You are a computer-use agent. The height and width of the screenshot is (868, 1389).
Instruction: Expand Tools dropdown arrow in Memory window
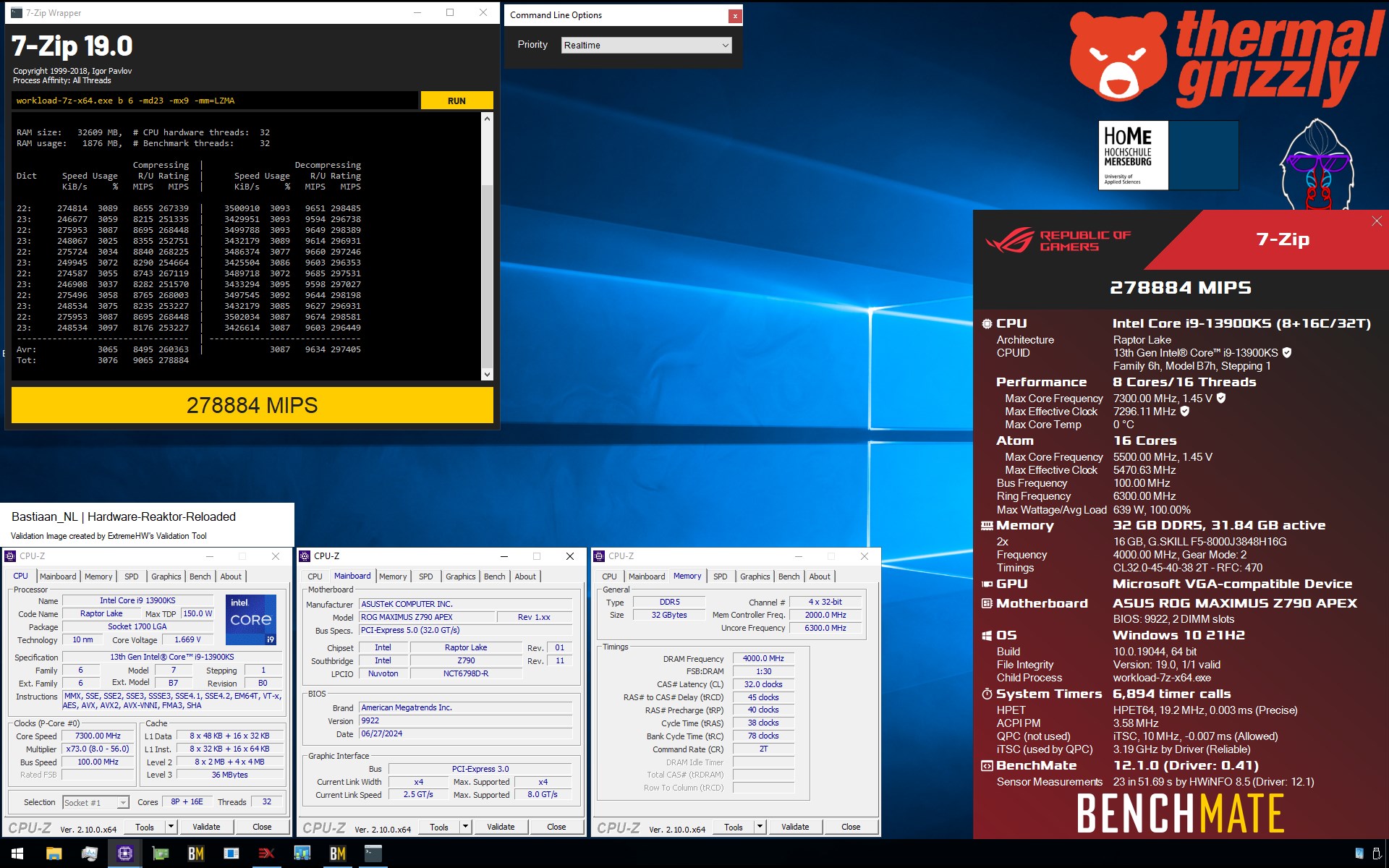coord(760,826)
